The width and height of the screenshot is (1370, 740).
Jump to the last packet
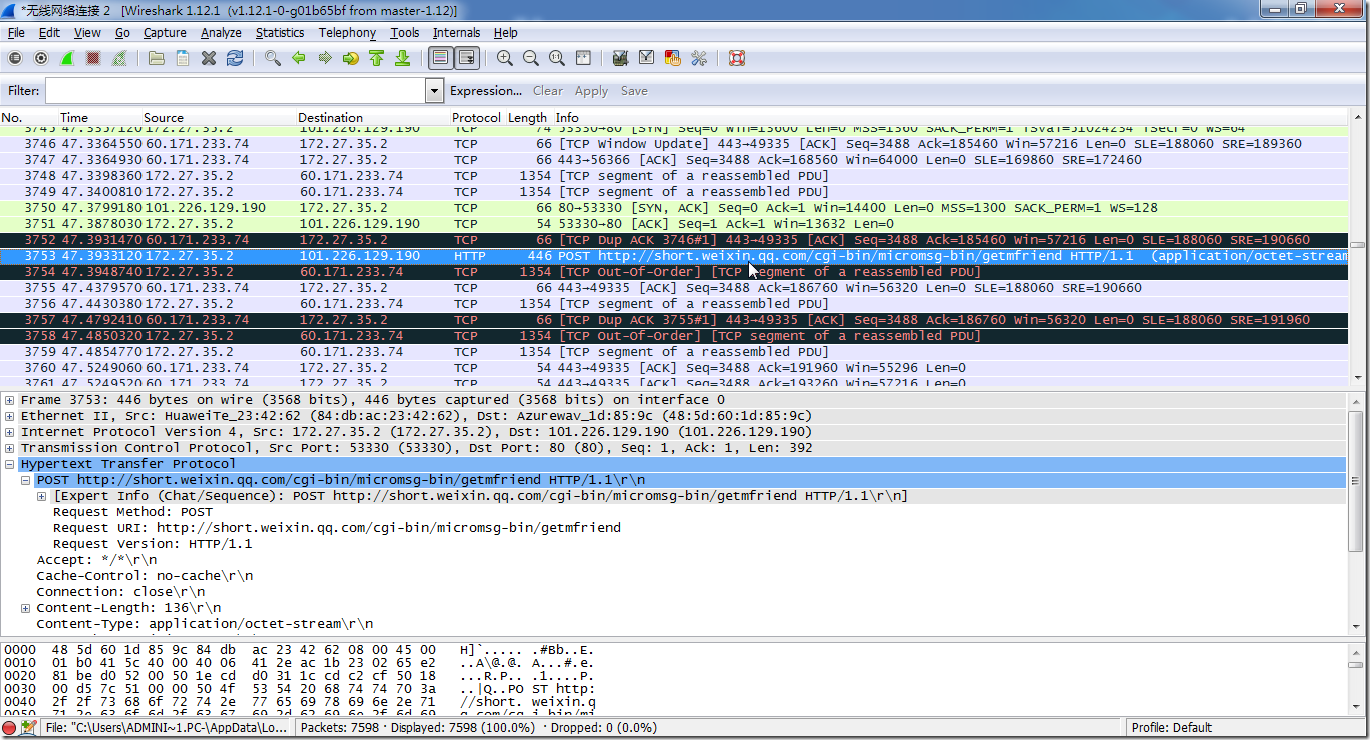pos(403,58)
